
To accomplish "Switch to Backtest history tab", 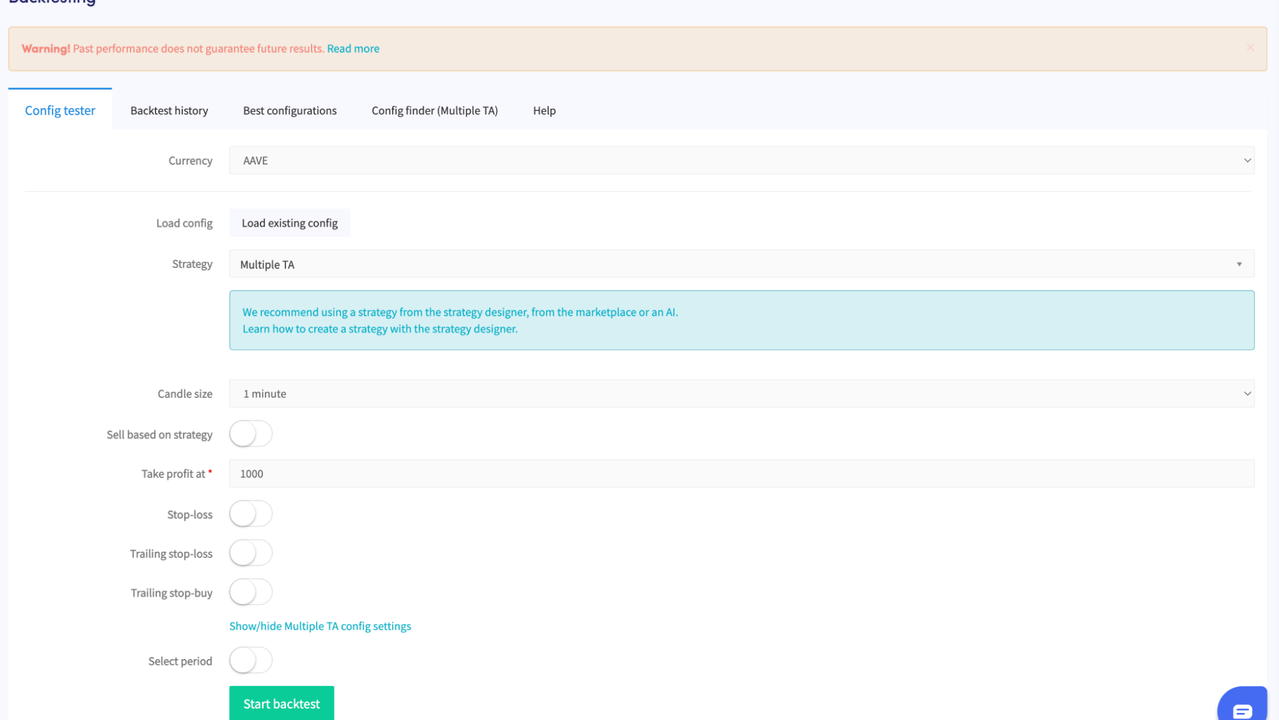I will pyautogui.click(x=169, y=111).
